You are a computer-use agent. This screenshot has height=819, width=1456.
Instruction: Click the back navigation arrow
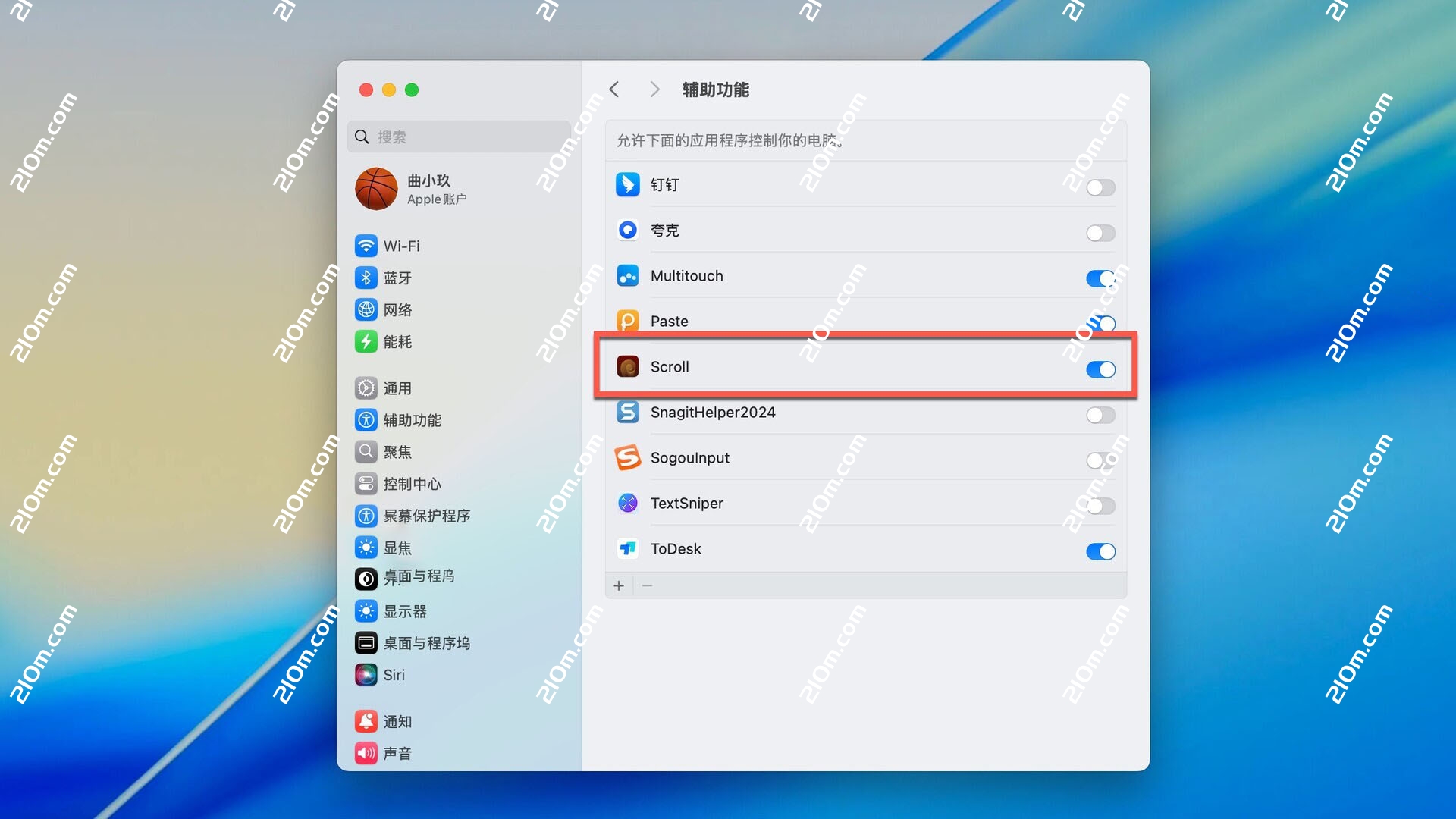click(614, 89)
